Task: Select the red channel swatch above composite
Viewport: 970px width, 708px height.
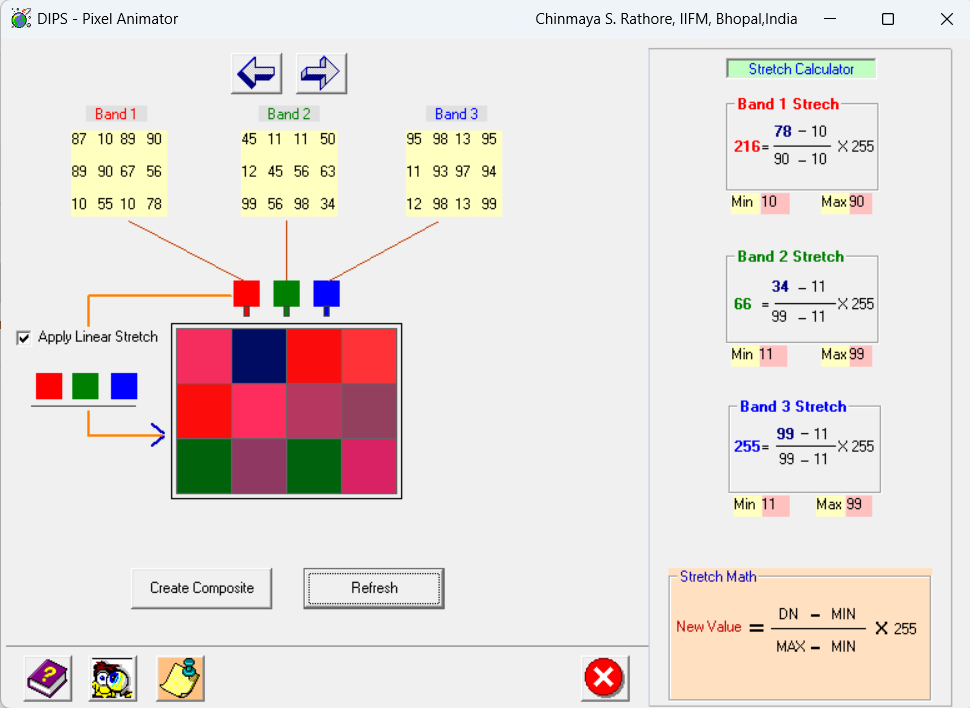Action: point(246,293)
